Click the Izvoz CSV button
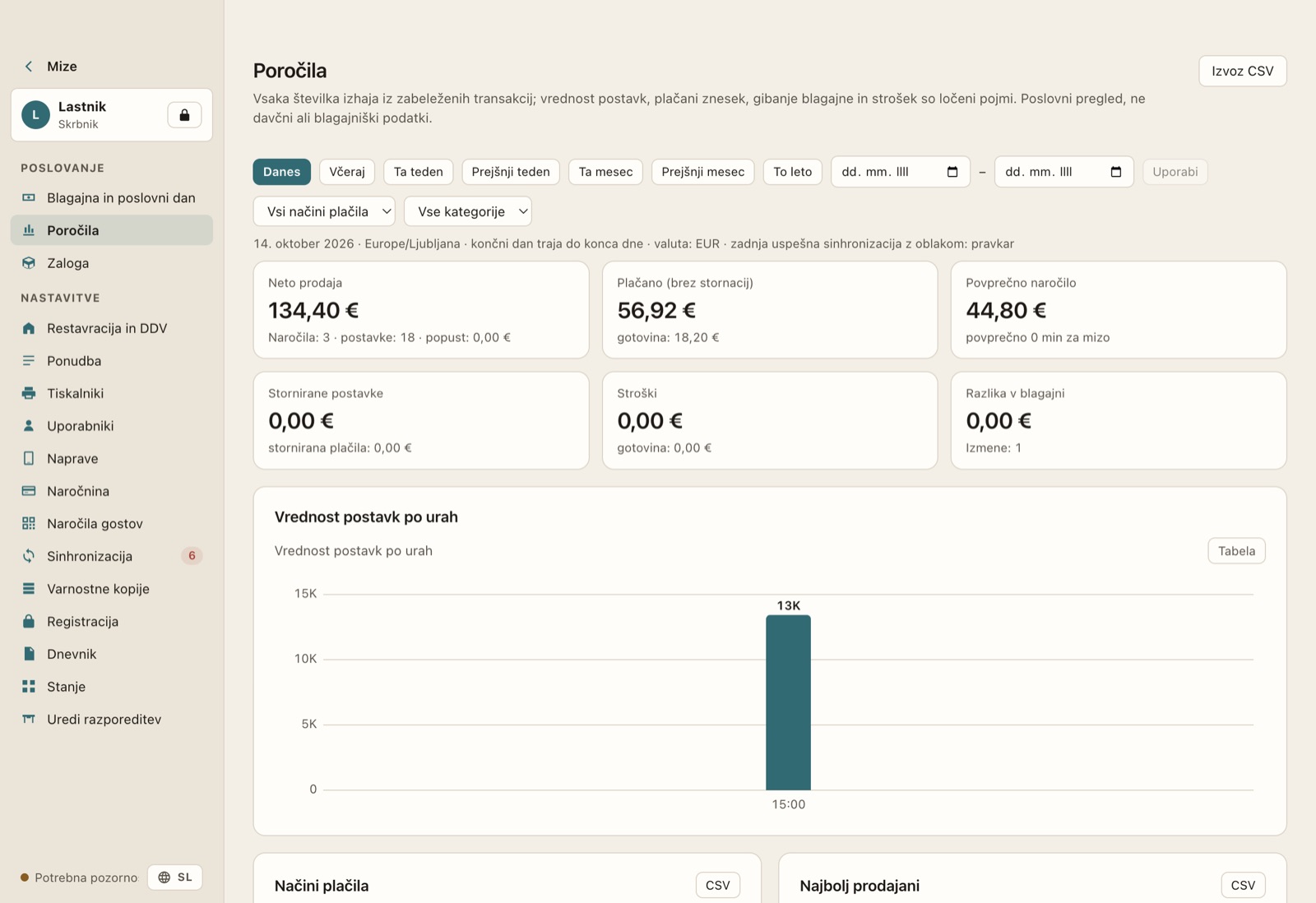 [x=1243, y=71]
